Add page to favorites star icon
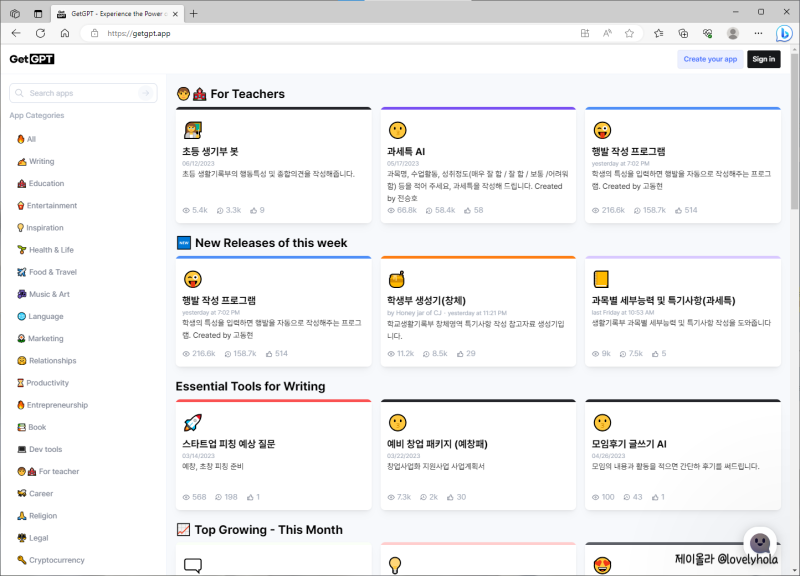The image size is (800, 576). [x=629, y=33]
